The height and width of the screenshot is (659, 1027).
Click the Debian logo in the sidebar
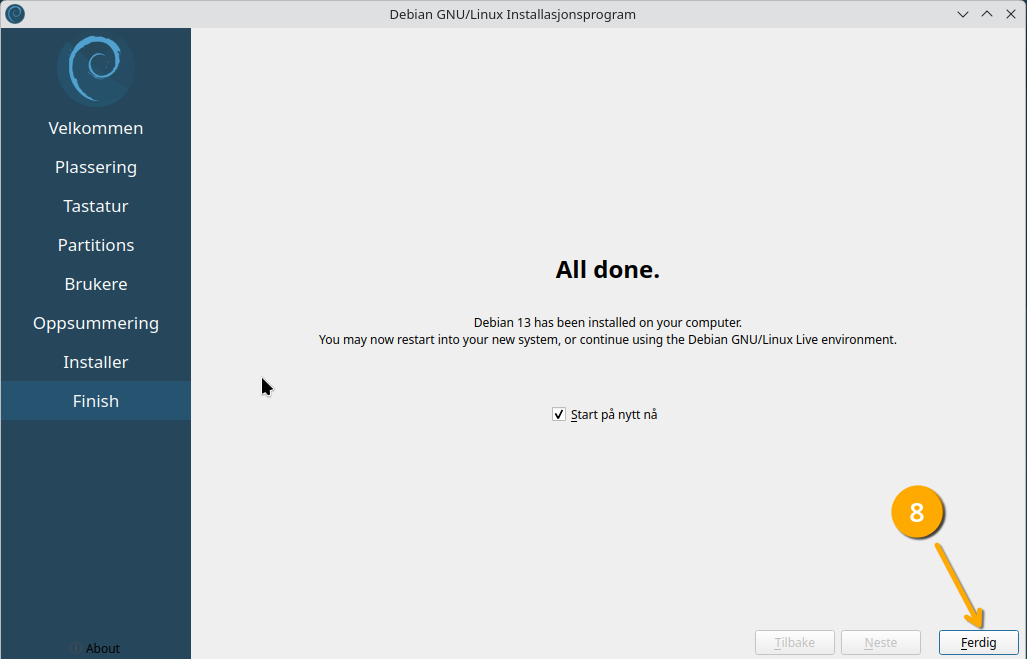[96, 69]
